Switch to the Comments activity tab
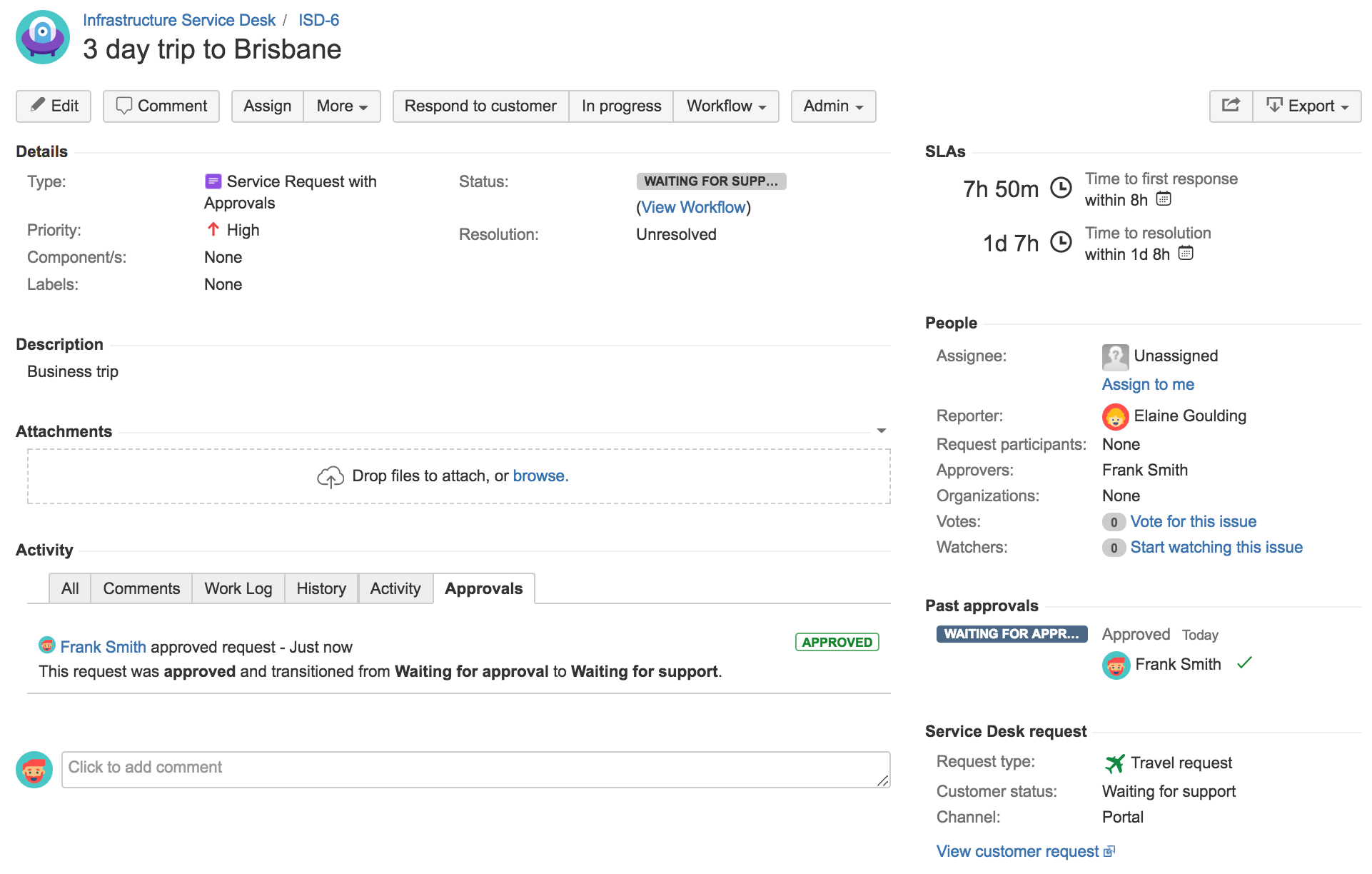 pos(141,589)
